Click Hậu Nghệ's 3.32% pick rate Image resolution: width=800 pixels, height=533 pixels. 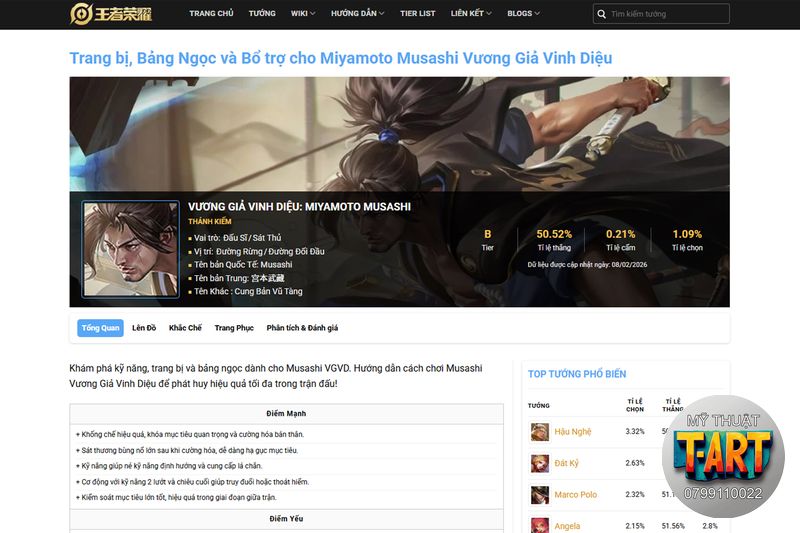click(x=635, y=432)
